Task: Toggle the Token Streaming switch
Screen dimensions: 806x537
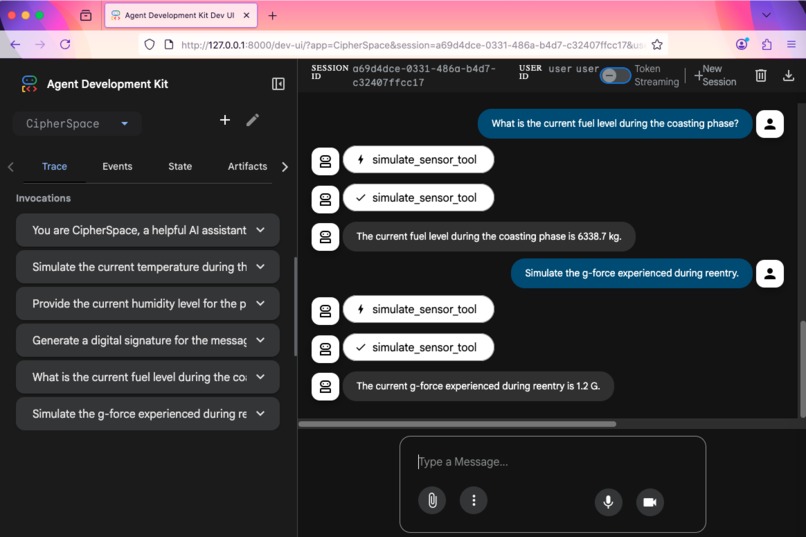Action: point(615,76)
